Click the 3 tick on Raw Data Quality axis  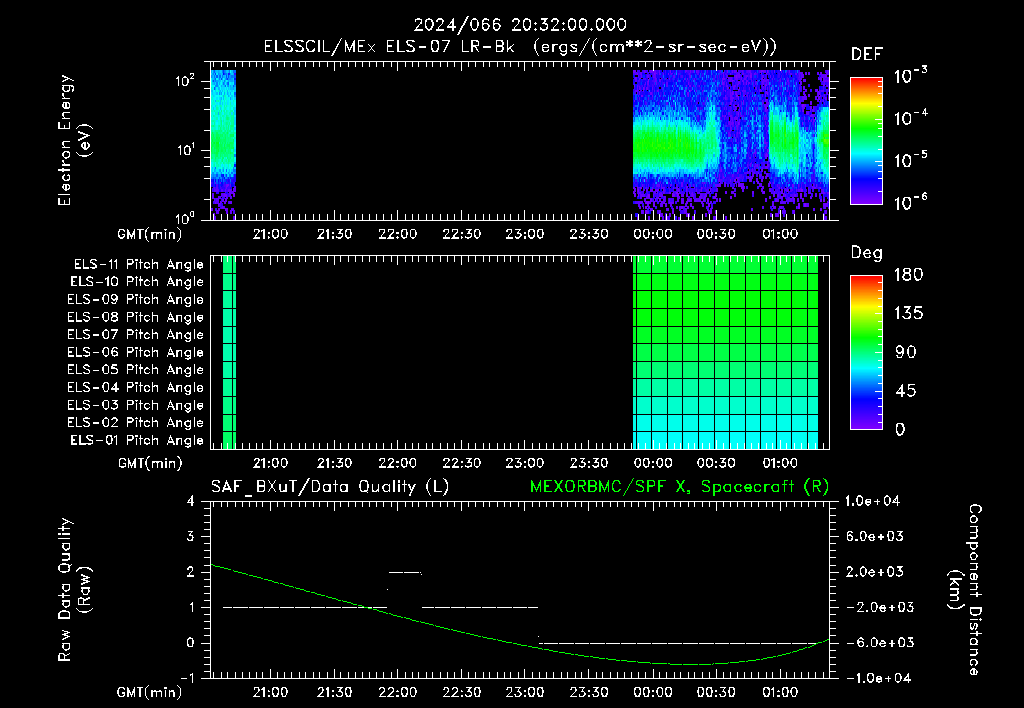191,536
